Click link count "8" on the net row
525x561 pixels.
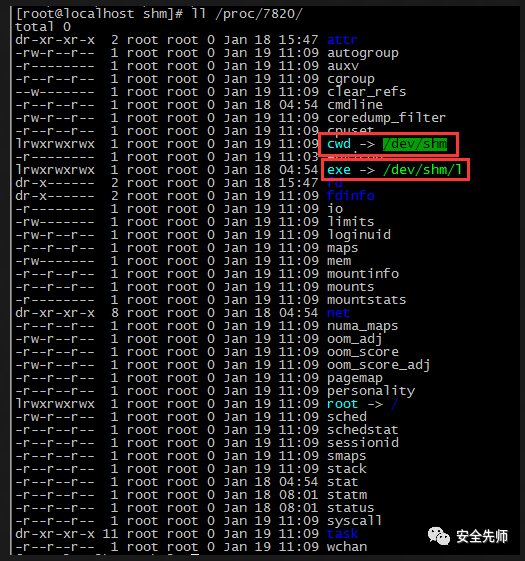(115, 313)
